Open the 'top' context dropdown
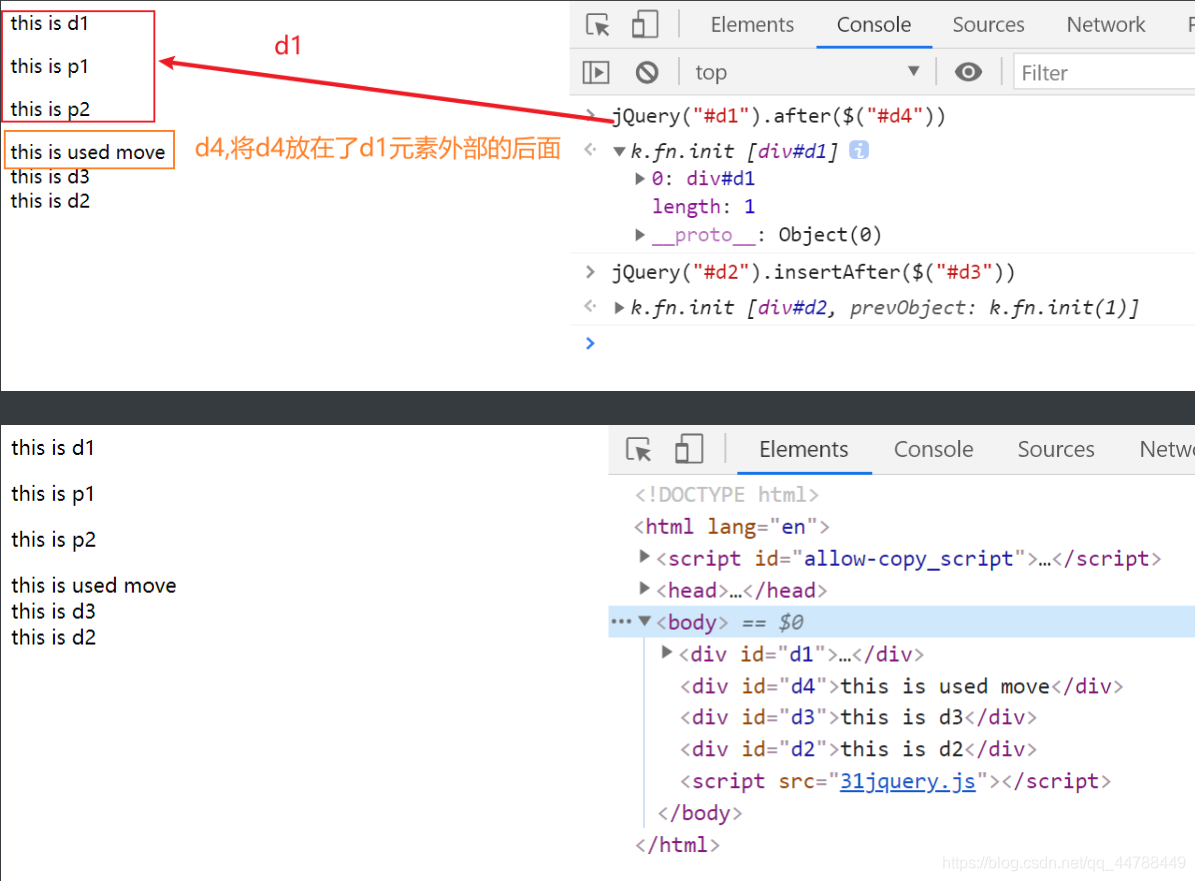The height and width of the screenshot is (881, 1195). (807, 72)
